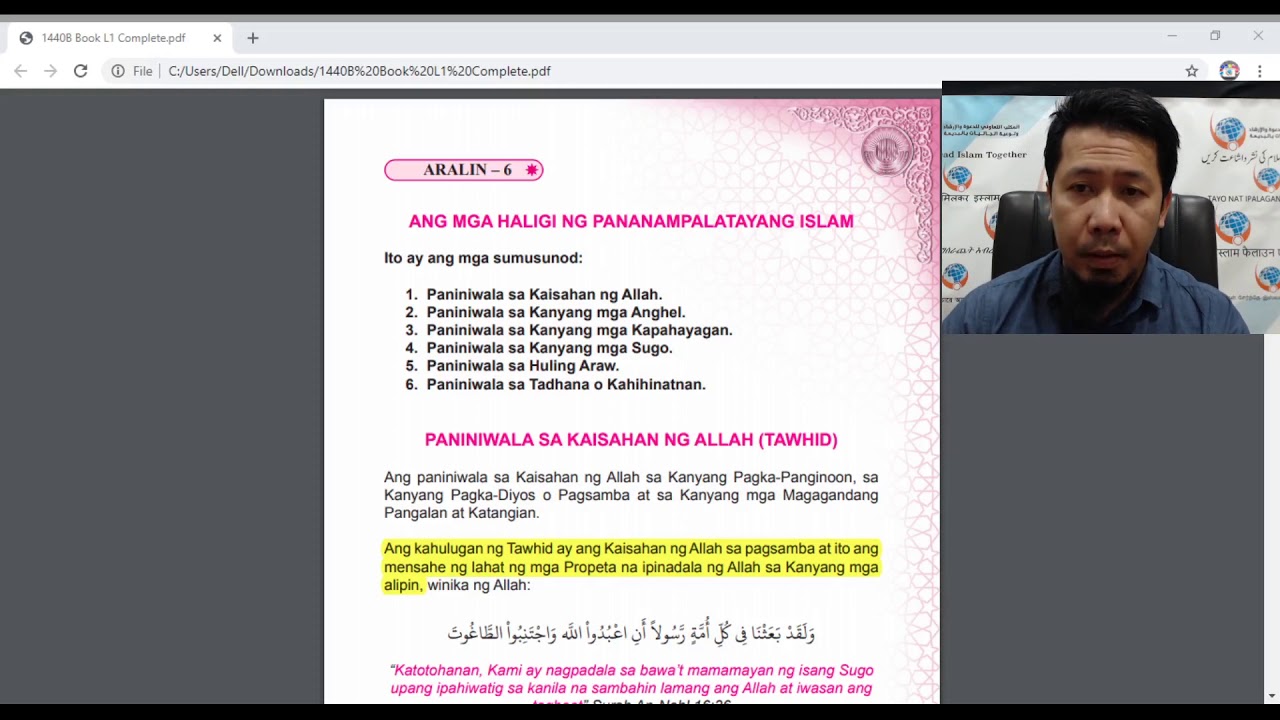The height and width of the screenshot is (720, 1280).
Task: Click heading PANINIWALA SA KAISAHAN NG ALLAH (TAWHID)
Action: (631, 439)
